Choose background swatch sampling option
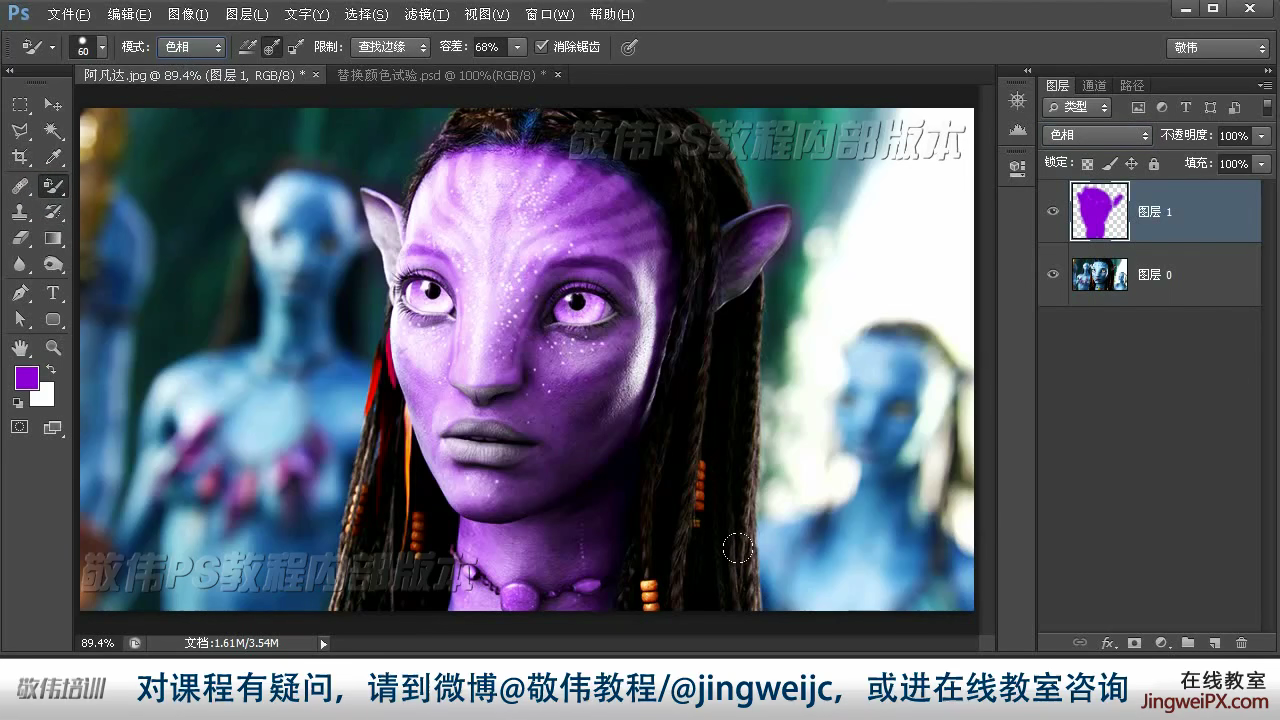Viewport: 1280px width, 720px height. point(295,47)
